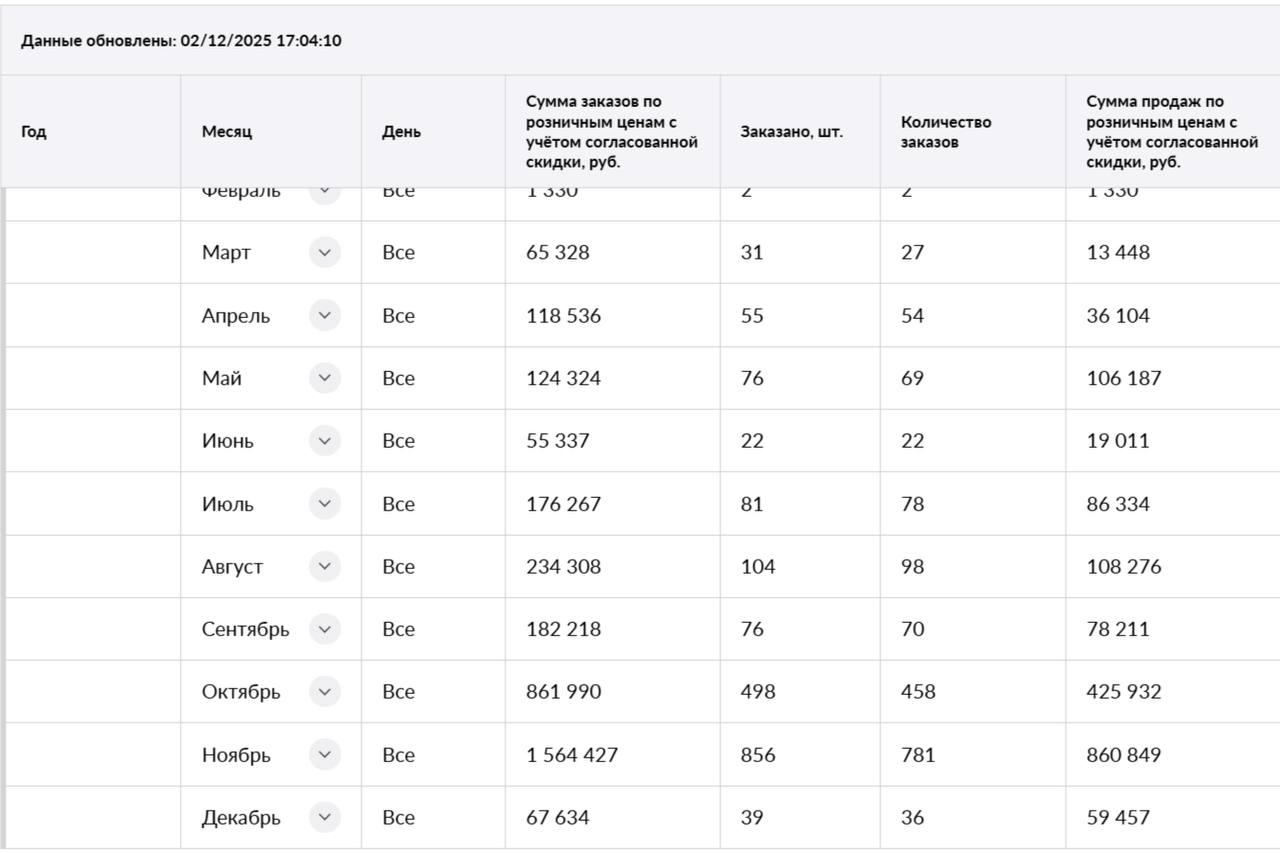Screen dimensions: 1280x853
Task: Expand Июль to show daily data
Action: coord(324,504)
